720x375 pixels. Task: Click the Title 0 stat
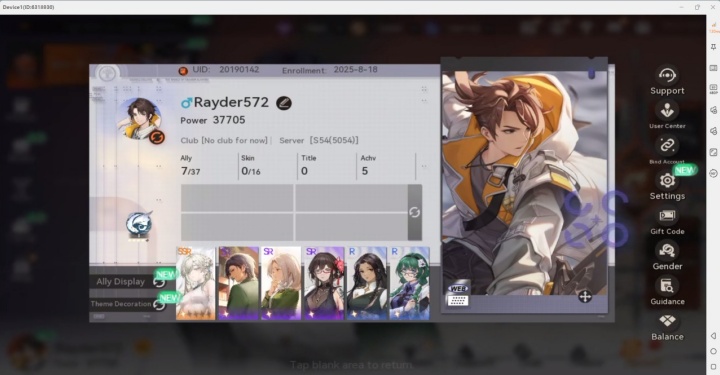pos(308,166)
